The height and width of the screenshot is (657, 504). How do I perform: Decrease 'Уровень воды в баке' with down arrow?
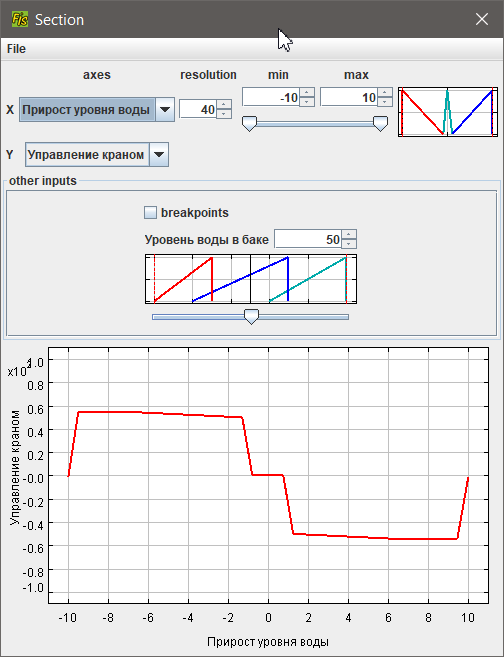point(349,244)
